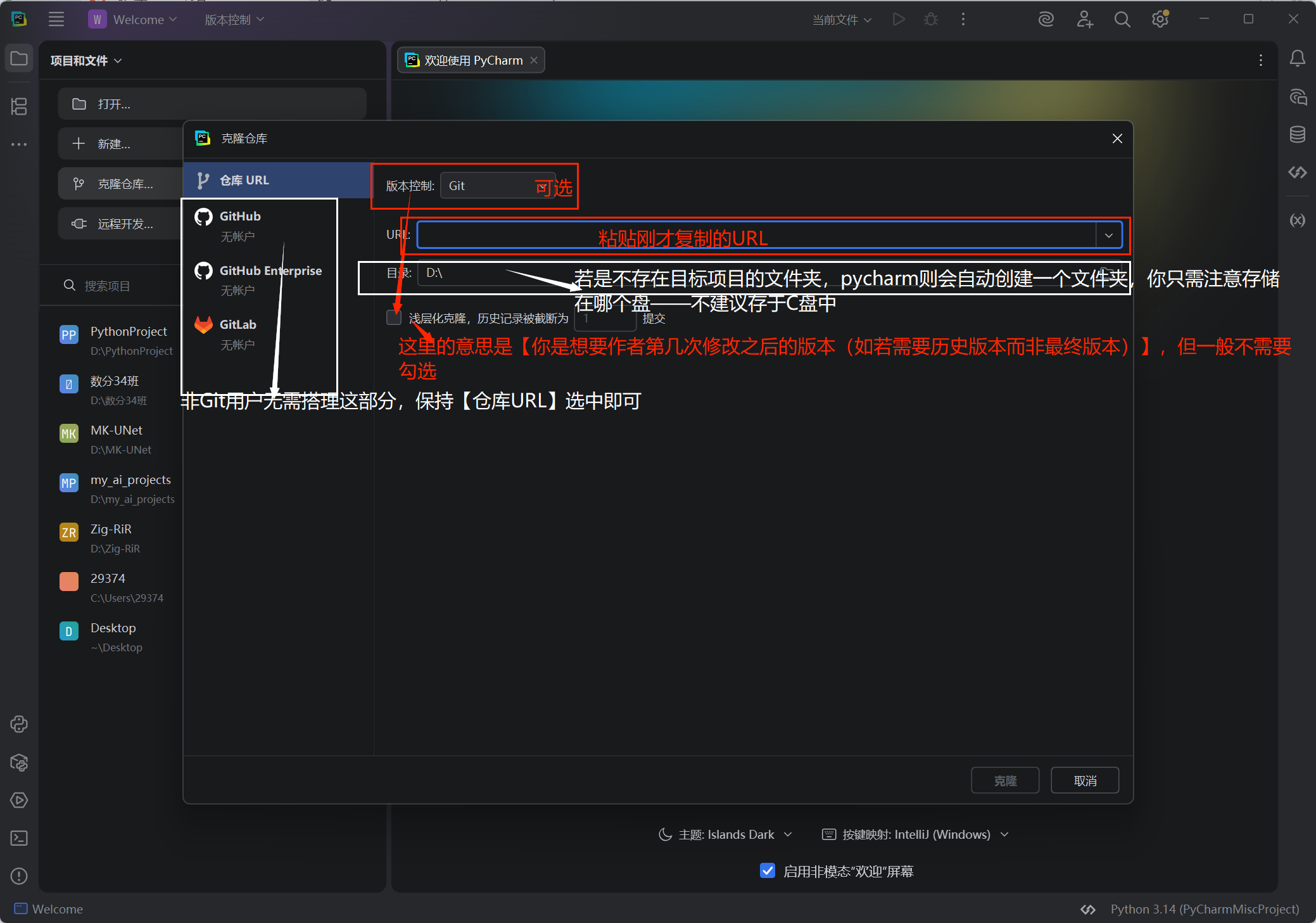Open the my_ai_projects recent project
Image resolution: width=1316 pixels, height=923 pixels.
tap(117, 489)
